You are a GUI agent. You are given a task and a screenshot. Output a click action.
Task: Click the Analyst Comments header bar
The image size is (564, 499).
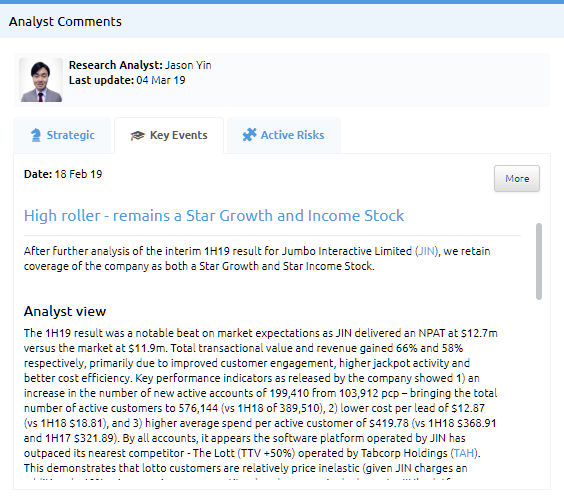pyautogui.click(x=282, y=22)
